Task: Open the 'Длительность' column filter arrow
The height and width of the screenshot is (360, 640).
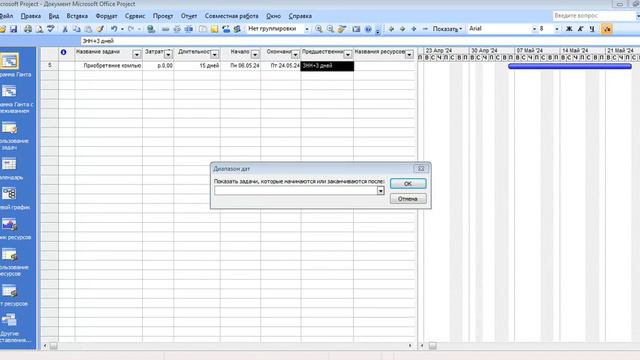Action: click(215, 54)
